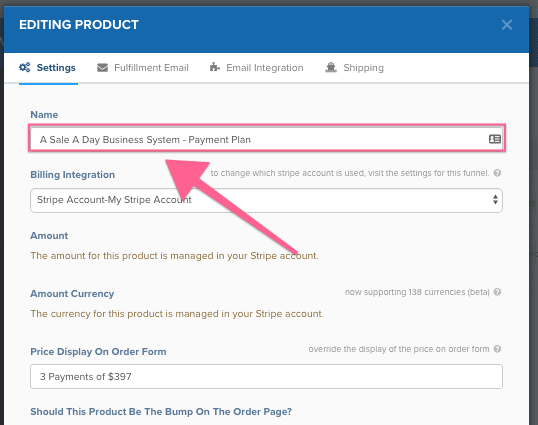The image size is (538, 425).
Task: Open the Settings tab
Action: (x=48, y=68)
